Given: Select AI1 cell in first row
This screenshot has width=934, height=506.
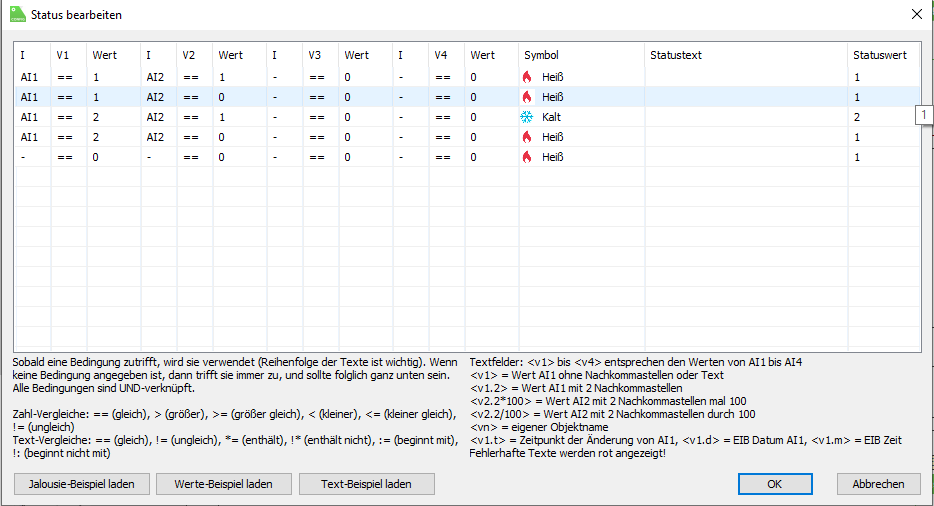Looking at the screenshot, I should point(29,77).
